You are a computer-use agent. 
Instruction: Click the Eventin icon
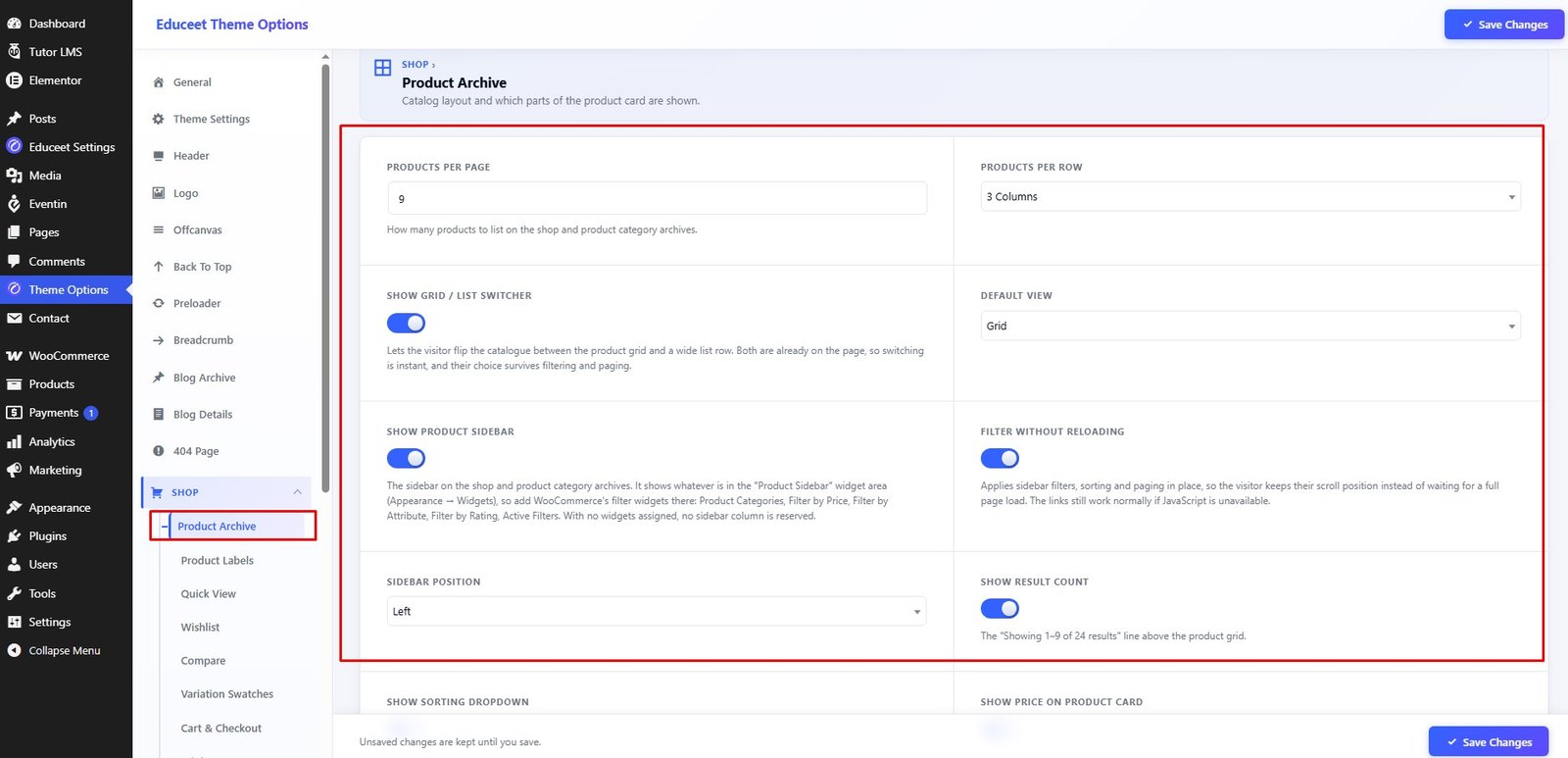[14, 204]
